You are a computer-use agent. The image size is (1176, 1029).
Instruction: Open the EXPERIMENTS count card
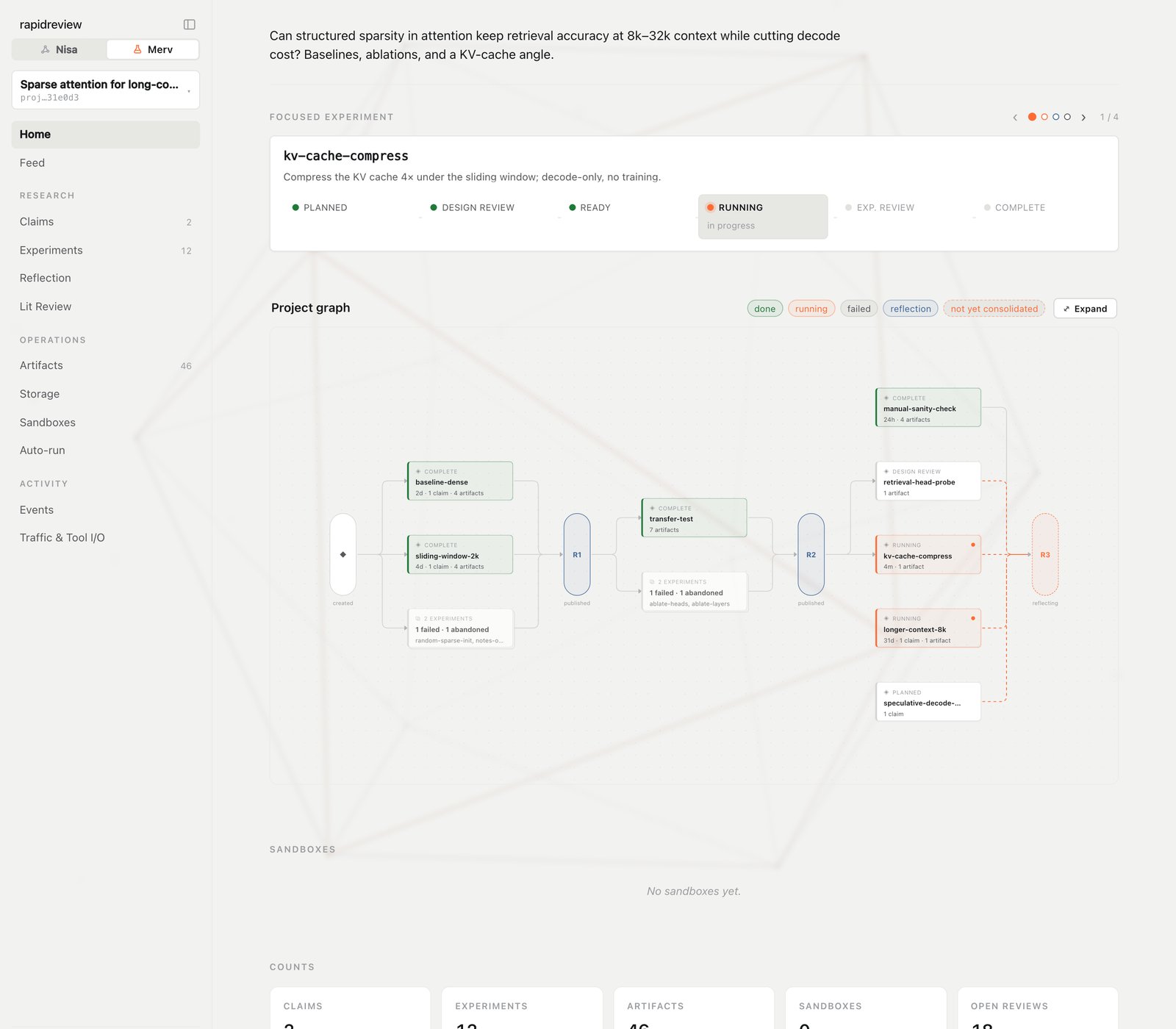click(x=522, y=1008)
